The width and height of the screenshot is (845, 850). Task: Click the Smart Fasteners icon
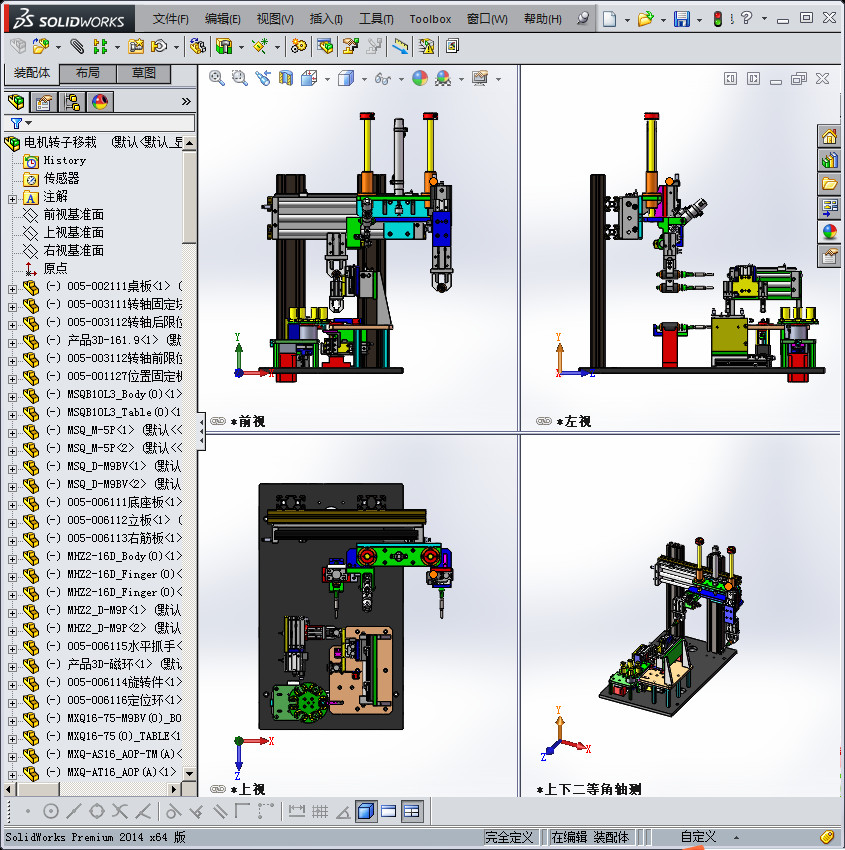[136, 47]
